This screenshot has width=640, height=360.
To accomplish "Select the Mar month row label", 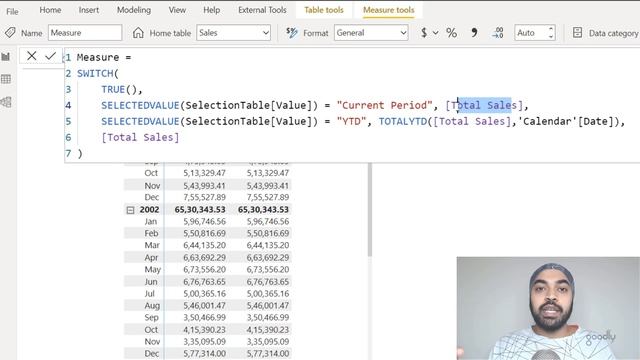I will (x=152, y=245).
